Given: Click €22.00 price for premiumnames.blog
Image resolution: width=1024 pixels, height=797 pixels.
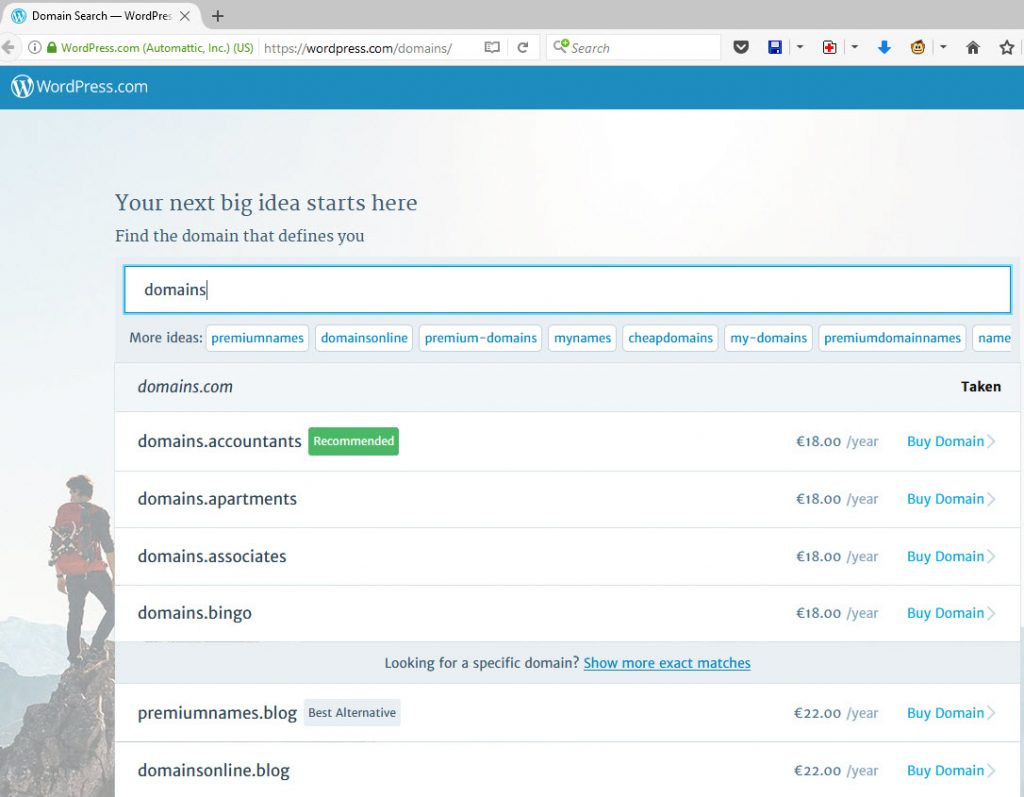Looking at the screenshot, I should click(817, 713).
